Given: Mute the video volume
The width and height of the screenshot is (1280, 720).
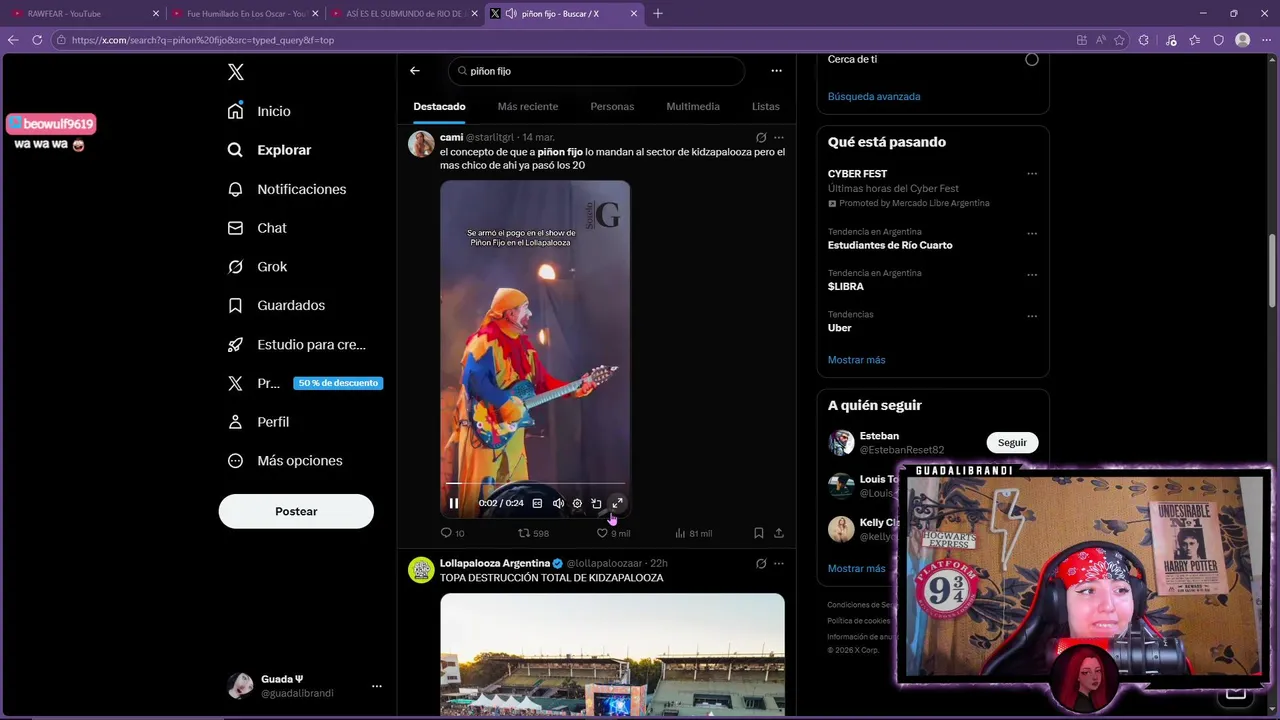Looking at the screenshot, I should tap(558, 503).
